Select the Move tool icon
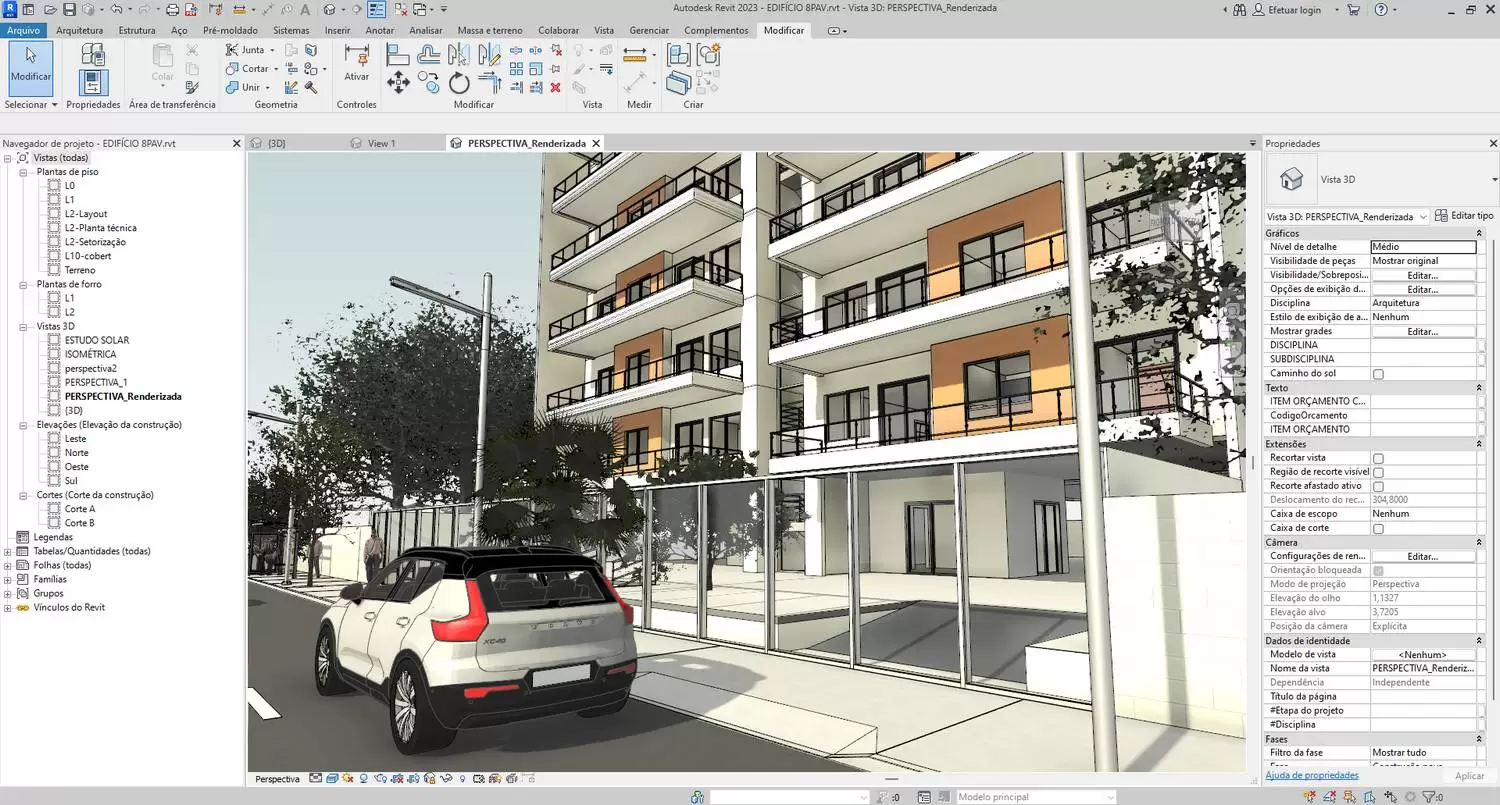This screenshot has width=1500, height=805. [x=398, y=83]
